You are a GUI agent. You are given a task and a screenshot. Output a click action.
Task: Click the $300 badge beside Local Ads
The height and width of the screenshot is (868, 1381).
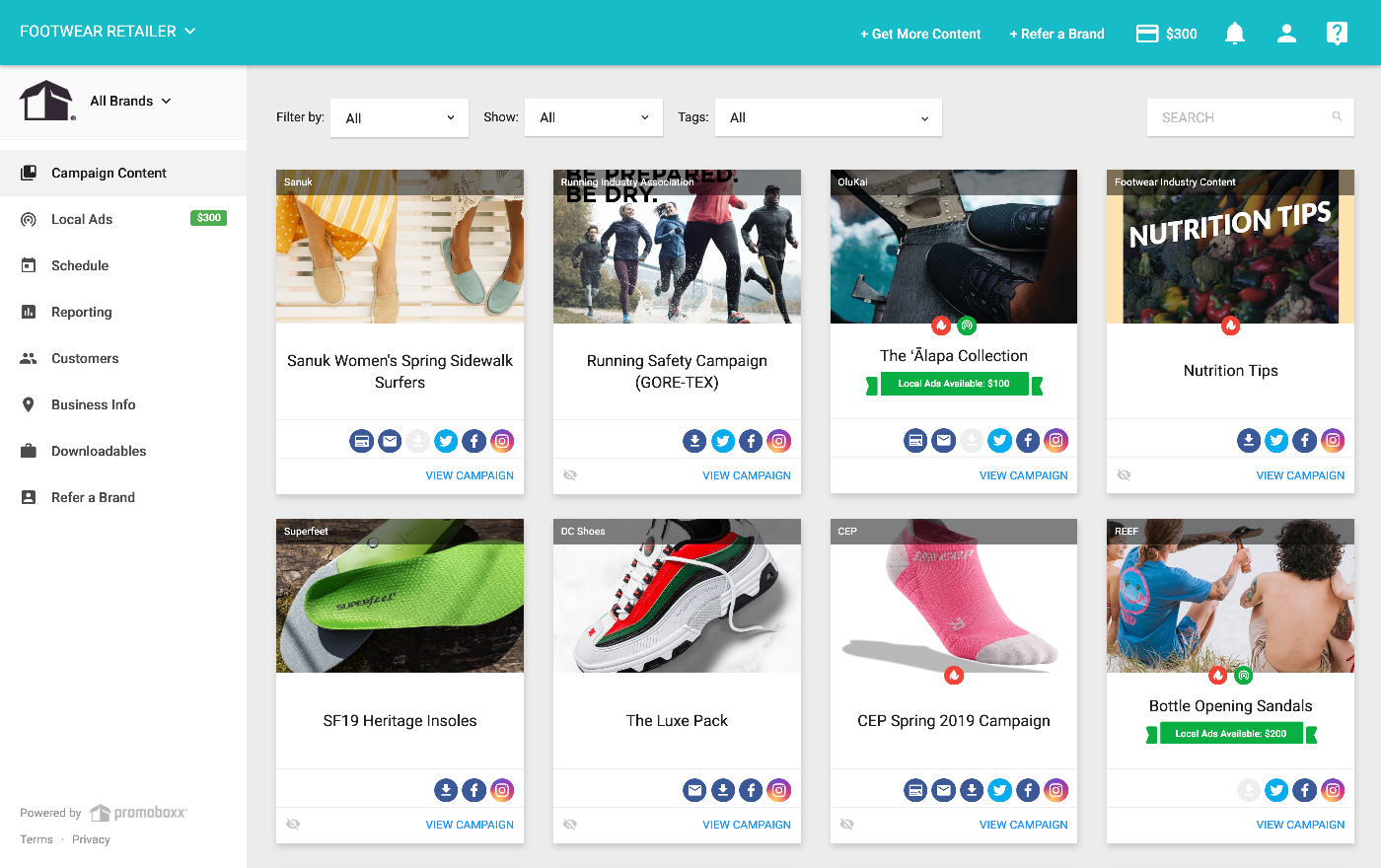pos(208,218)
